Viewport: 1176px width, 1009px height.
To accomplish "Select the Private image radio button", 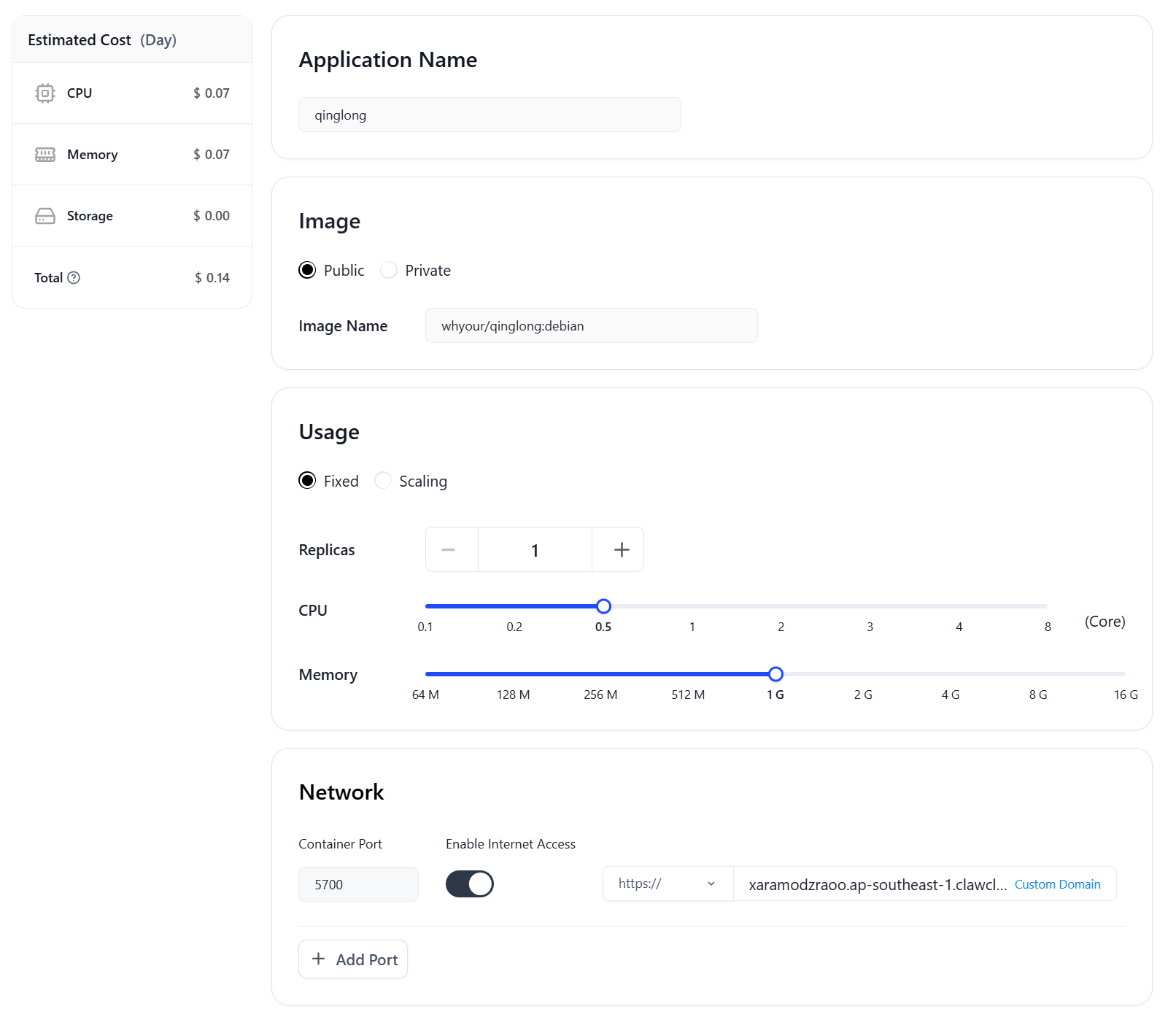I will pyautogui.click(x=390, y=271).
